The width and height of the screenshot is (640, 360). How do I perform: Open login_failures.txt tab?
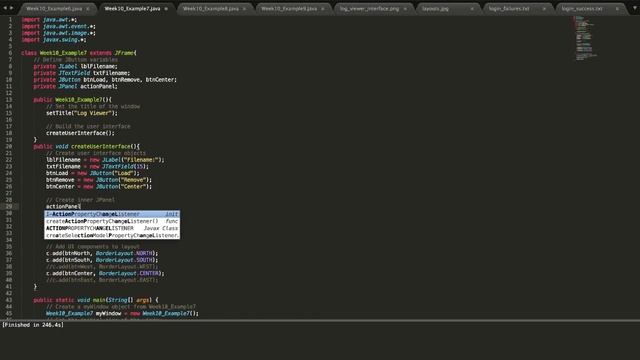(x=509, y=9)
